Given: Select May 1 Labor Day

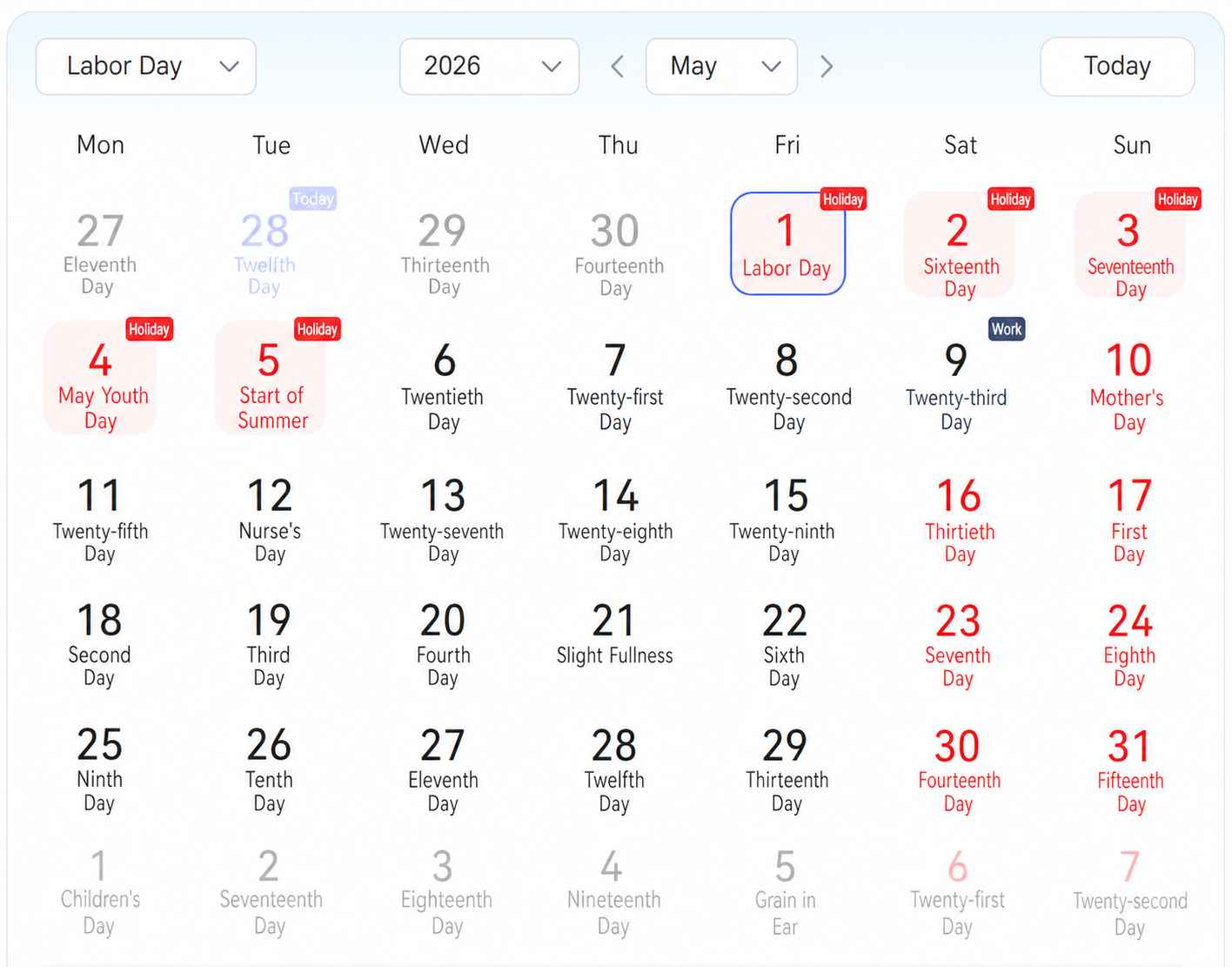Looking at the screenshot, I should click(x=787, y=245).
